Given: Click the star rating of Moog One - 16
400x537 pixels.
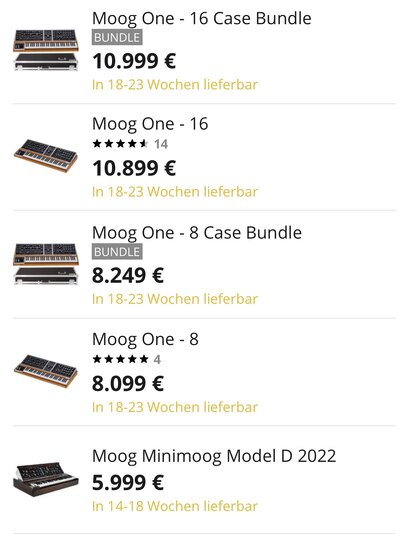Looking at the screenshot, I should (120, 144).
